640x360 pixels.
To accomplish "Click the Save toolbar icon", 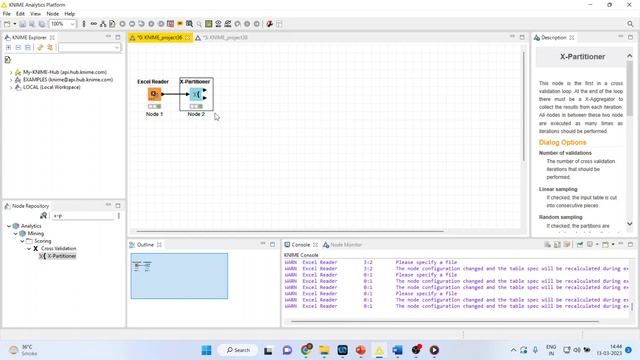I will [22, 24].
